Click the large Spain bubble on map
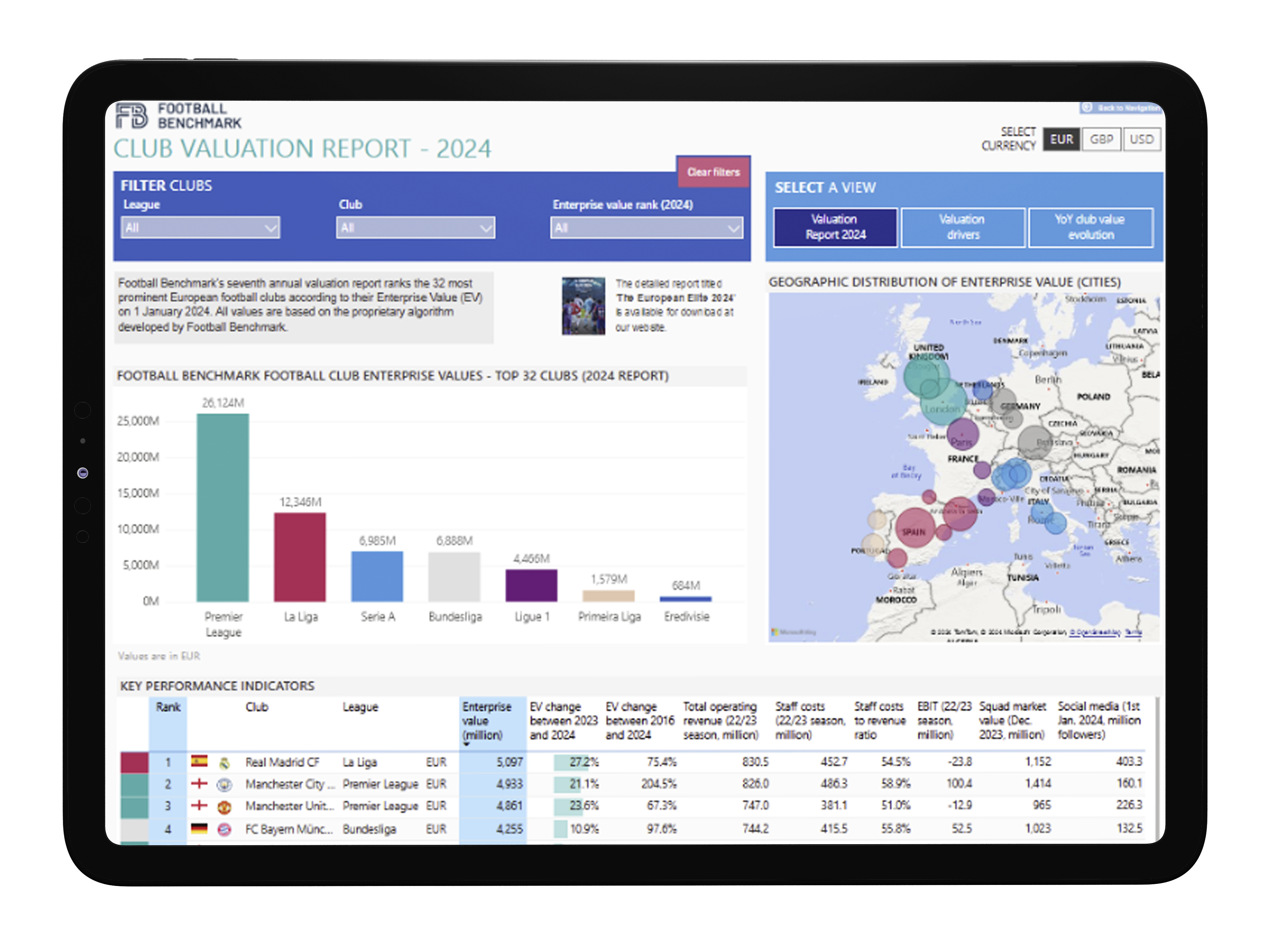The image size is (1272, 952). (916, 528)
